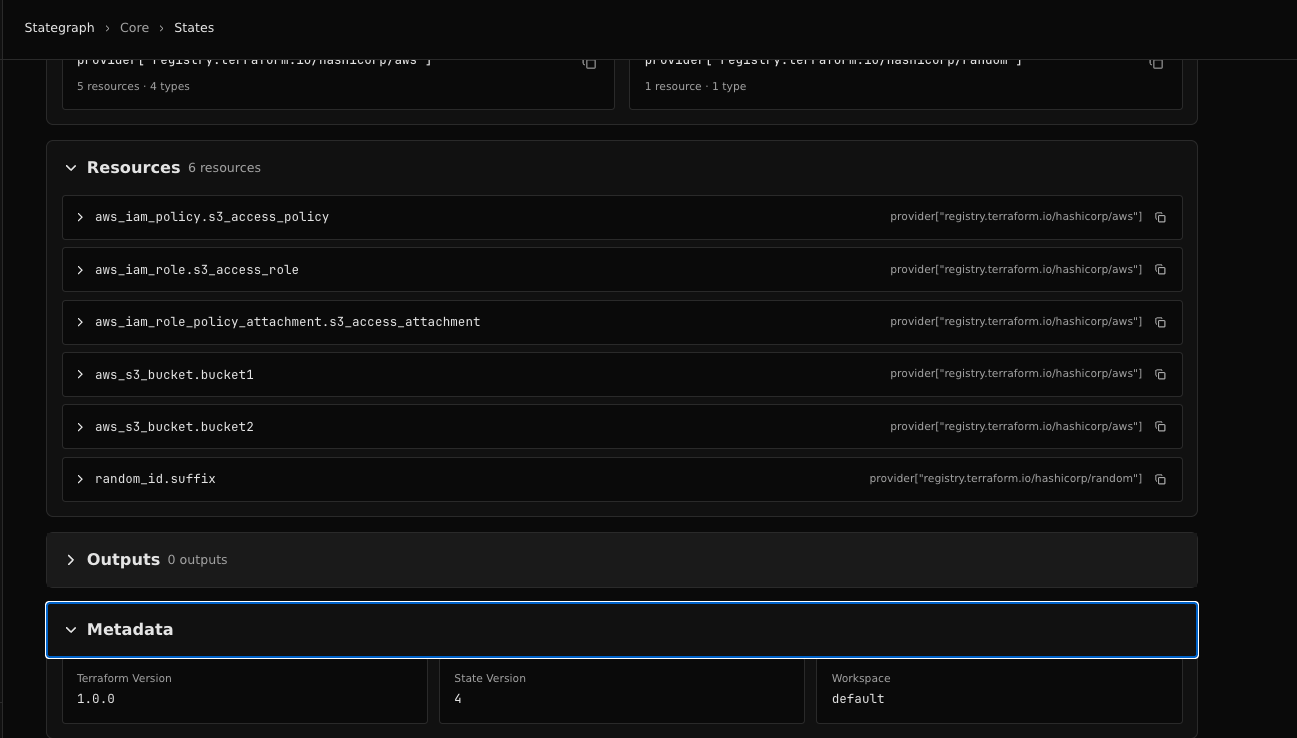
Task: Select the Terraform Version metadata card
Action: point(245,690)
